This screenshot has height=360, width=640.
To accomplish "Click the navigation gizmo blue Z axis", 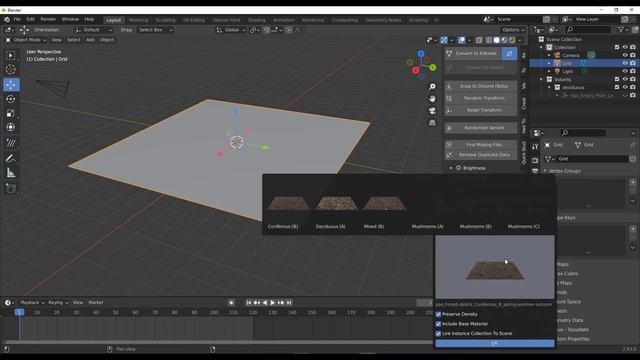I will click(x=421, y=53).
